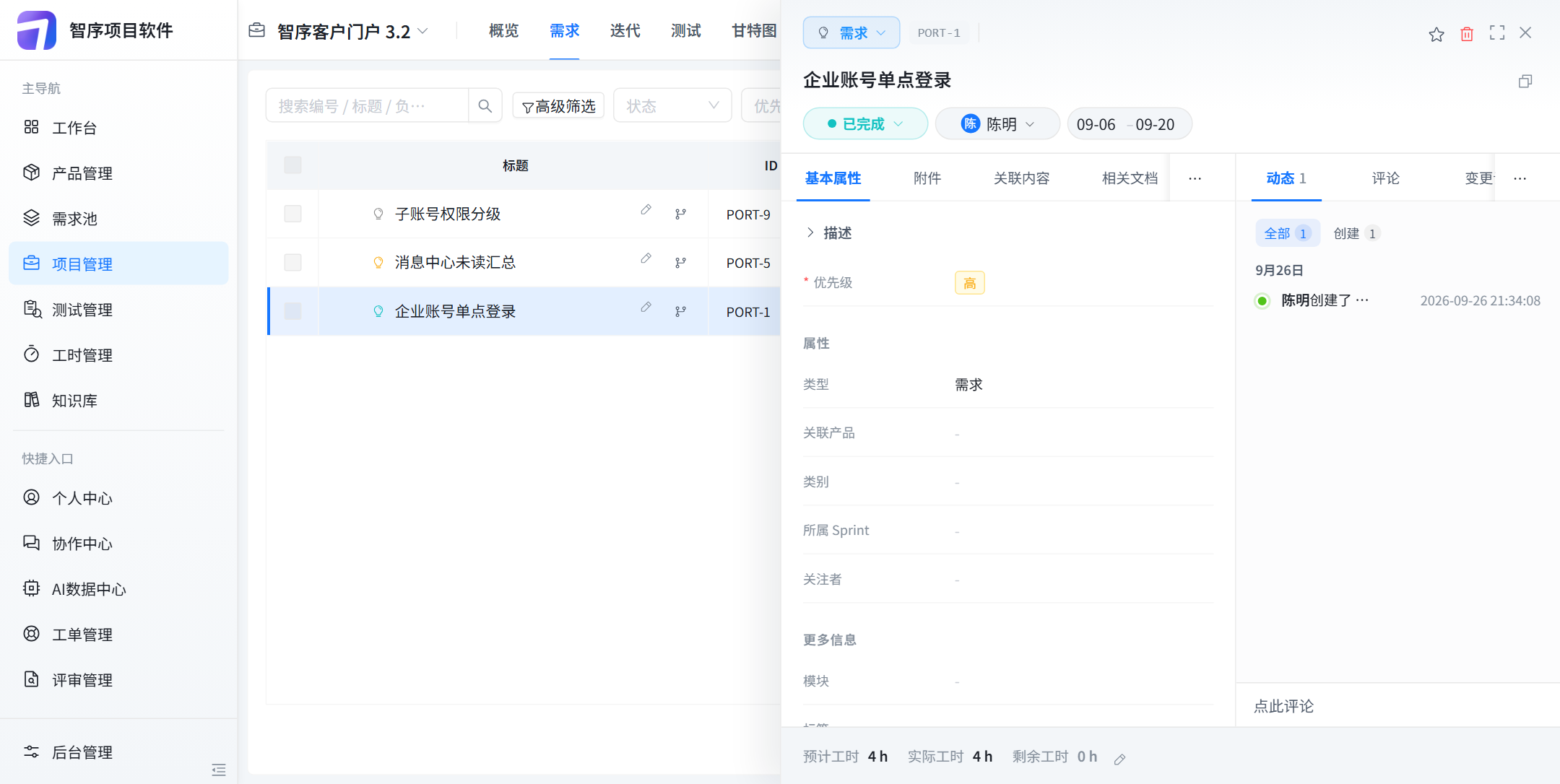Open 工时管理 in the sidebar

pos(118,355)
